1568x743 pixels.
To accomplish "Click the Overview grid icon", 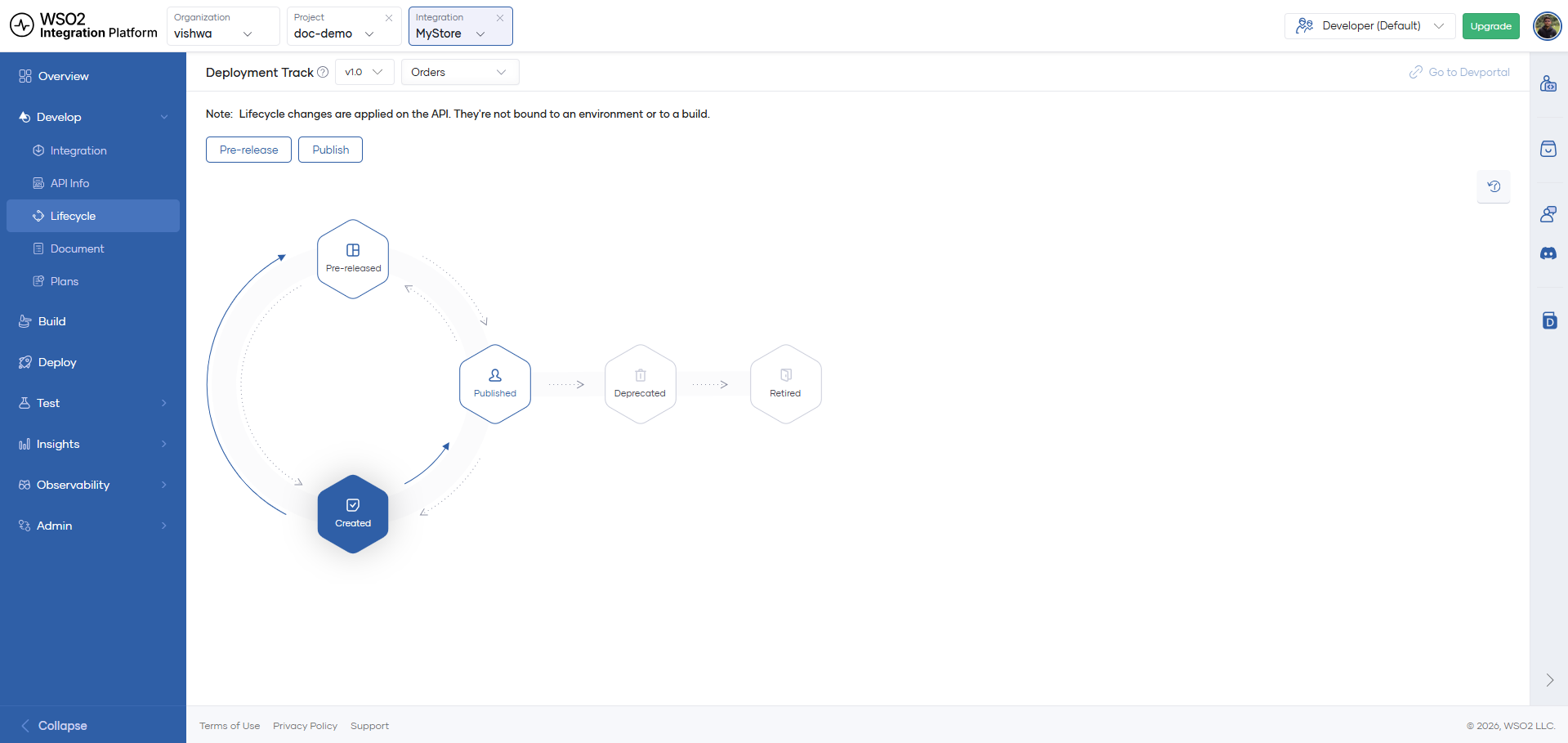I will coord(25,76).
